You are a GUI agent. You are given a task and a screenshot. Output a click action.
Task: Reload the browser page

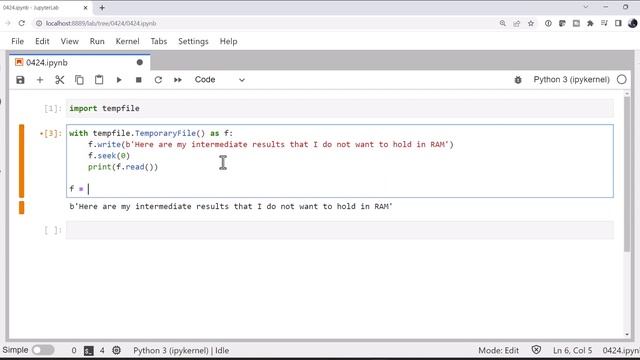(x=22, y=23)
